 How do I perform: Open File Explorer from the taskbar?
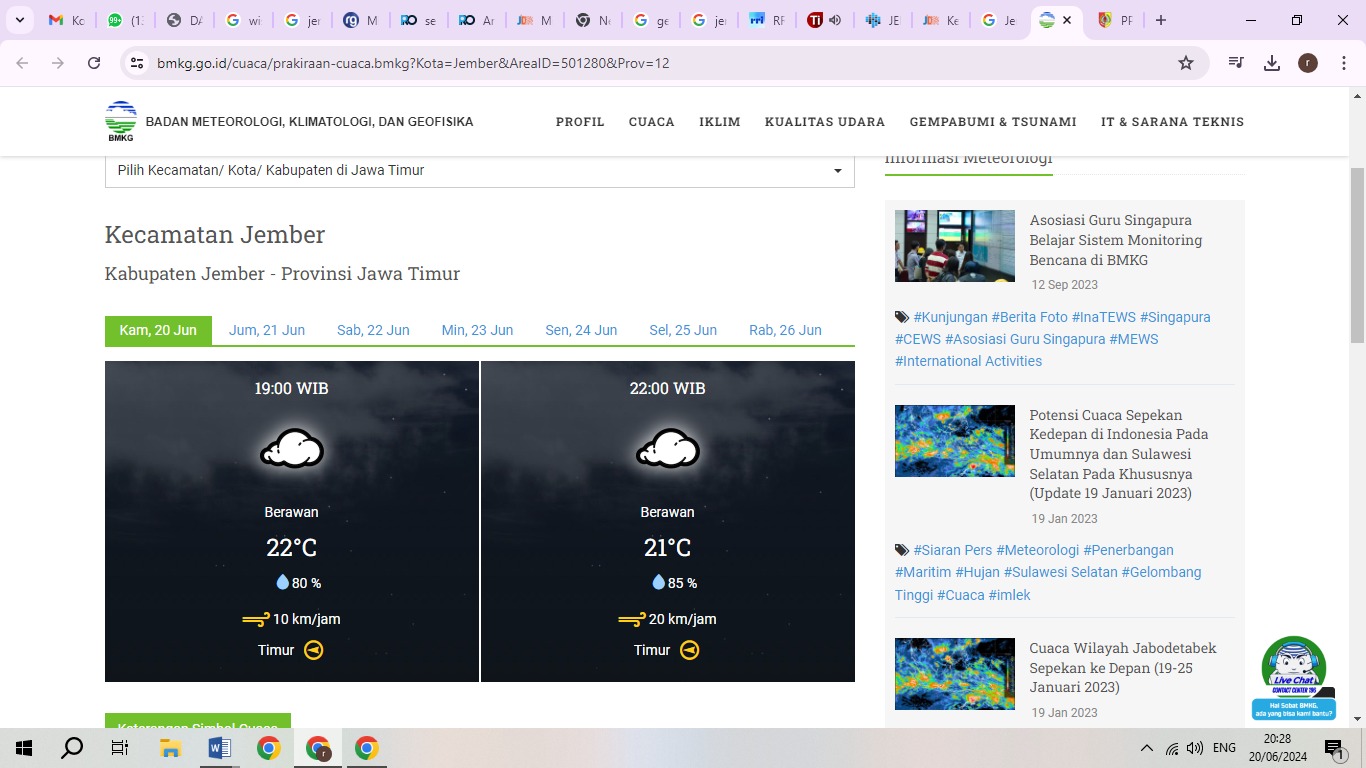[x=170, y=748]
